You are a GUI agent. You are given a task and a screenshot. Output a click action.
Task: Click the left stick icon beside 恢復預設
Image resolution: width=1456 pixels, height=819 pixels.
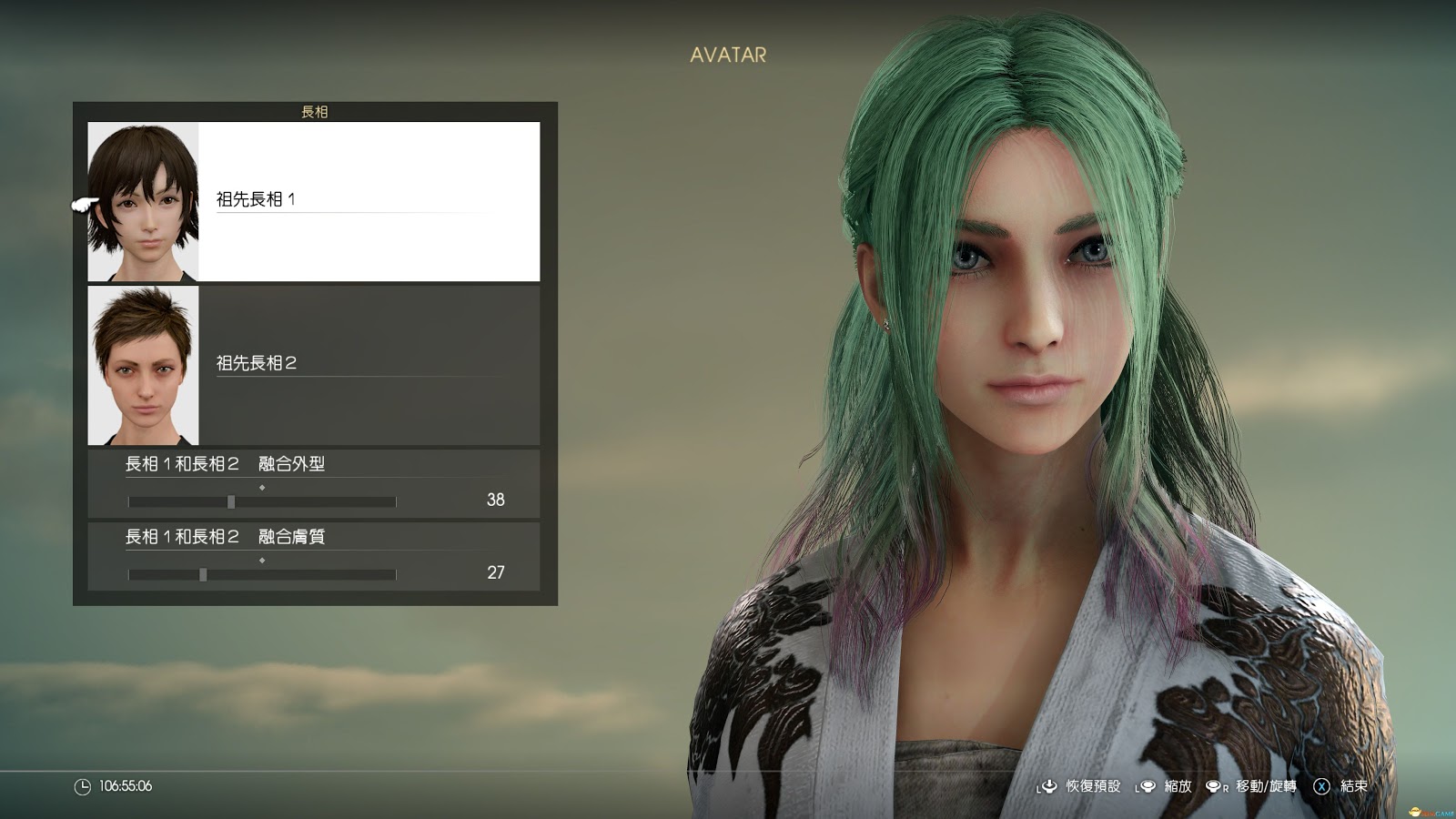tap(1046, 786)
